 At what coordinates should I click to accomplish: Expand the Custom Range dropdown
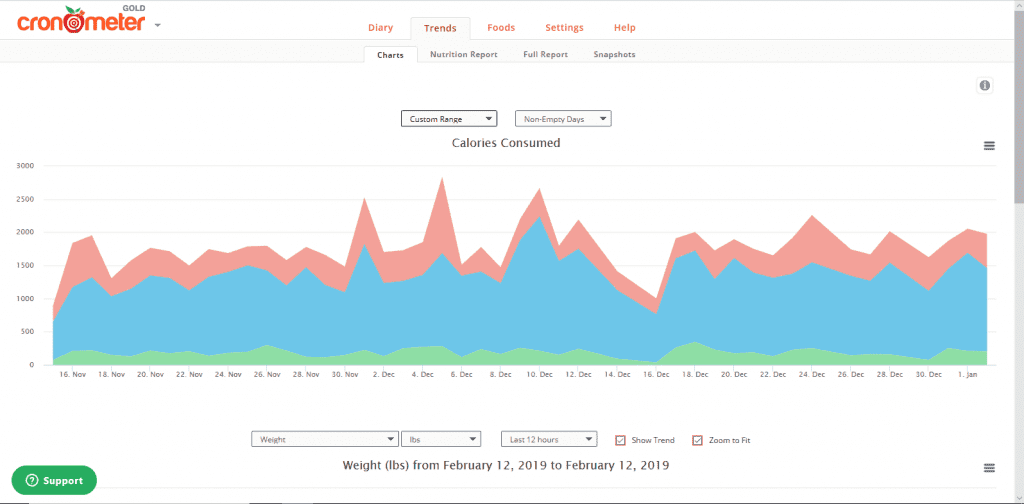[x=449, y=119]
